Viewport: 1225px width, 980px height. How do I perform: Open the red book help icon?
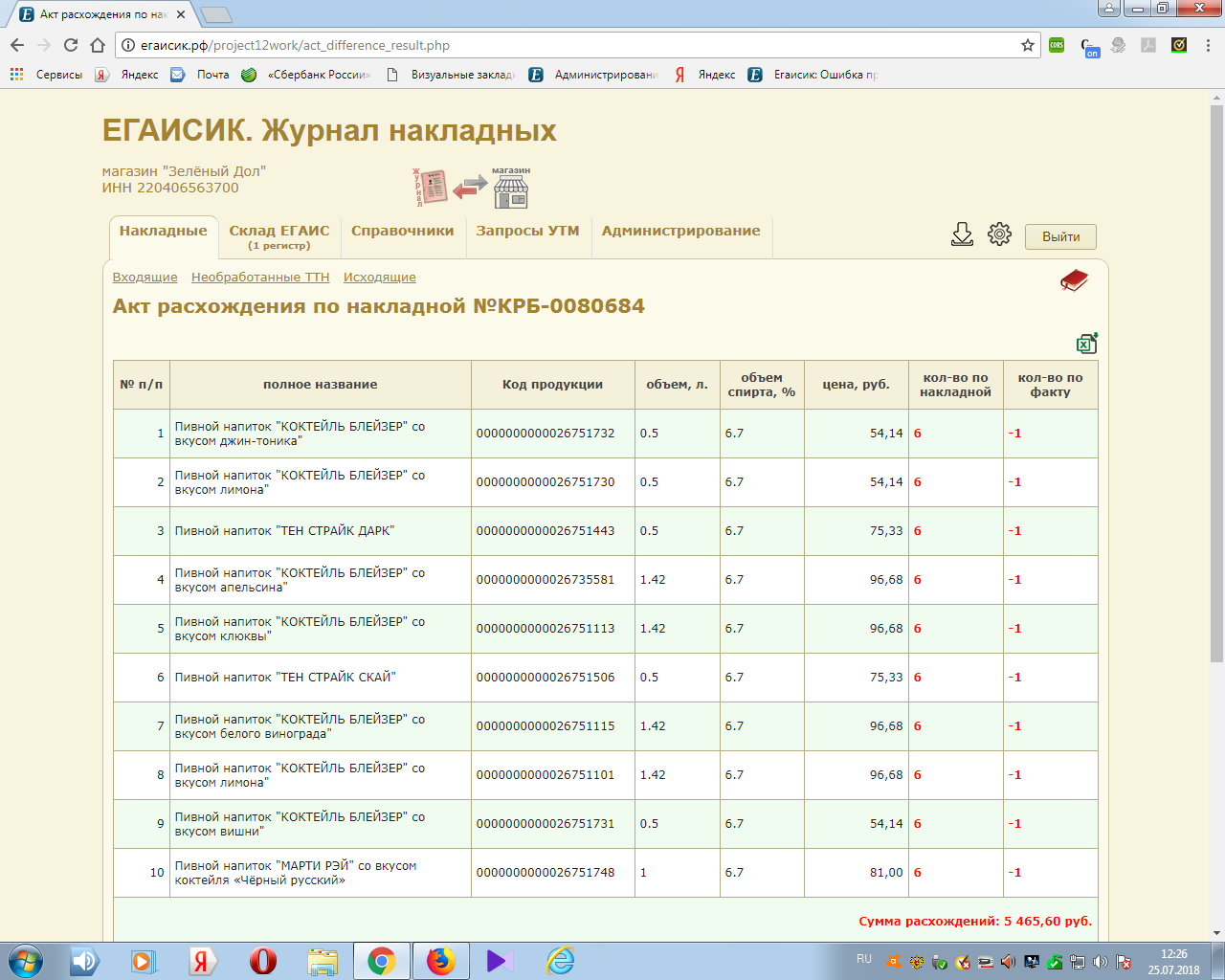(x=1074, y=280)
